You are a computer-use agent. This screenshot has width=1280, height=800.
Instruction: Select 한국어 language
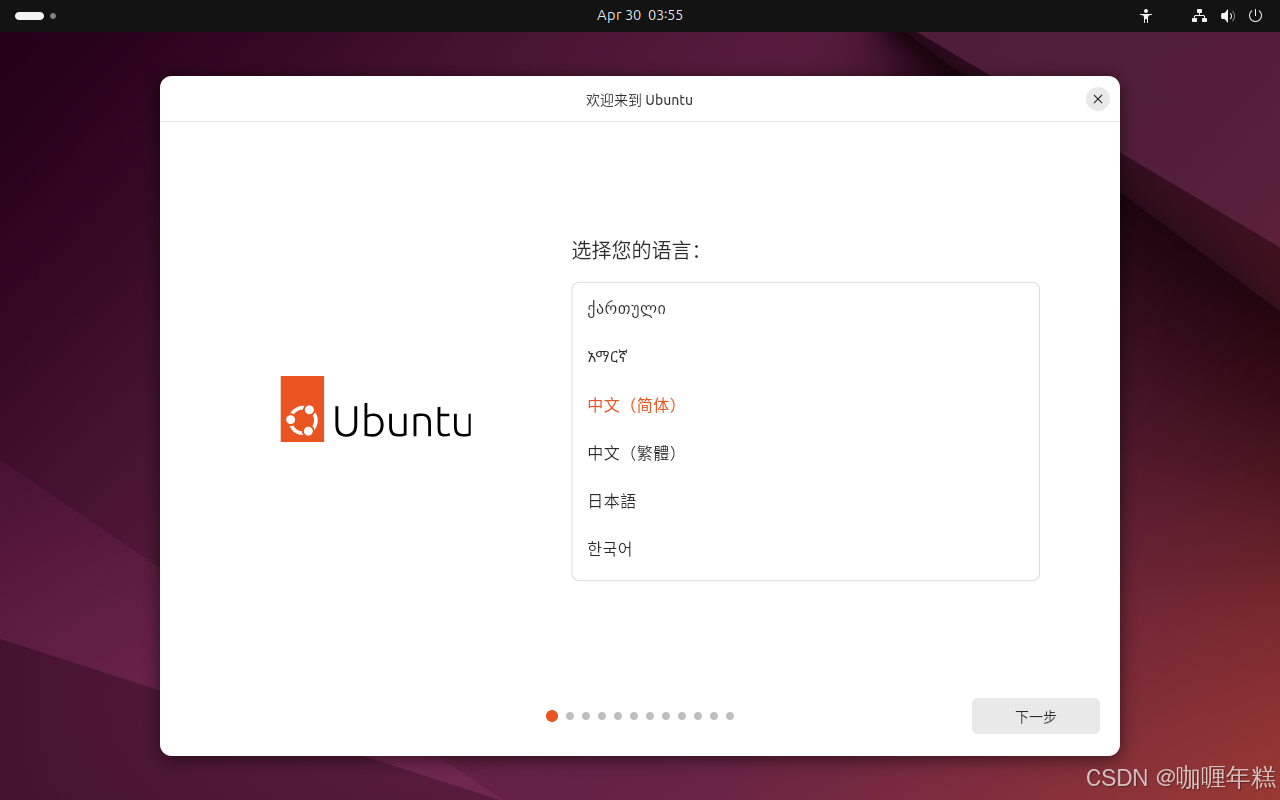[x=806, y=549]
